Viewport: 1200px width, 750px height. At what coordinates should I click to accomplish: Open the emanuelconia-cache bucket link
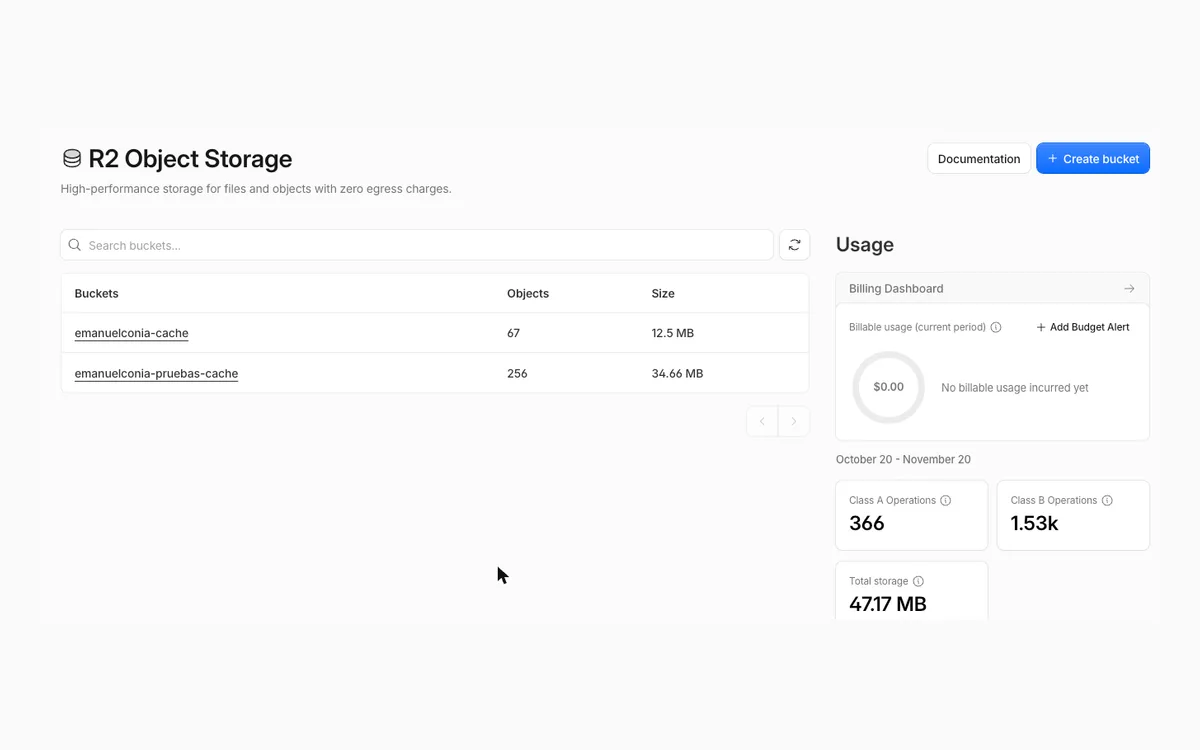(x=132, y=333)
